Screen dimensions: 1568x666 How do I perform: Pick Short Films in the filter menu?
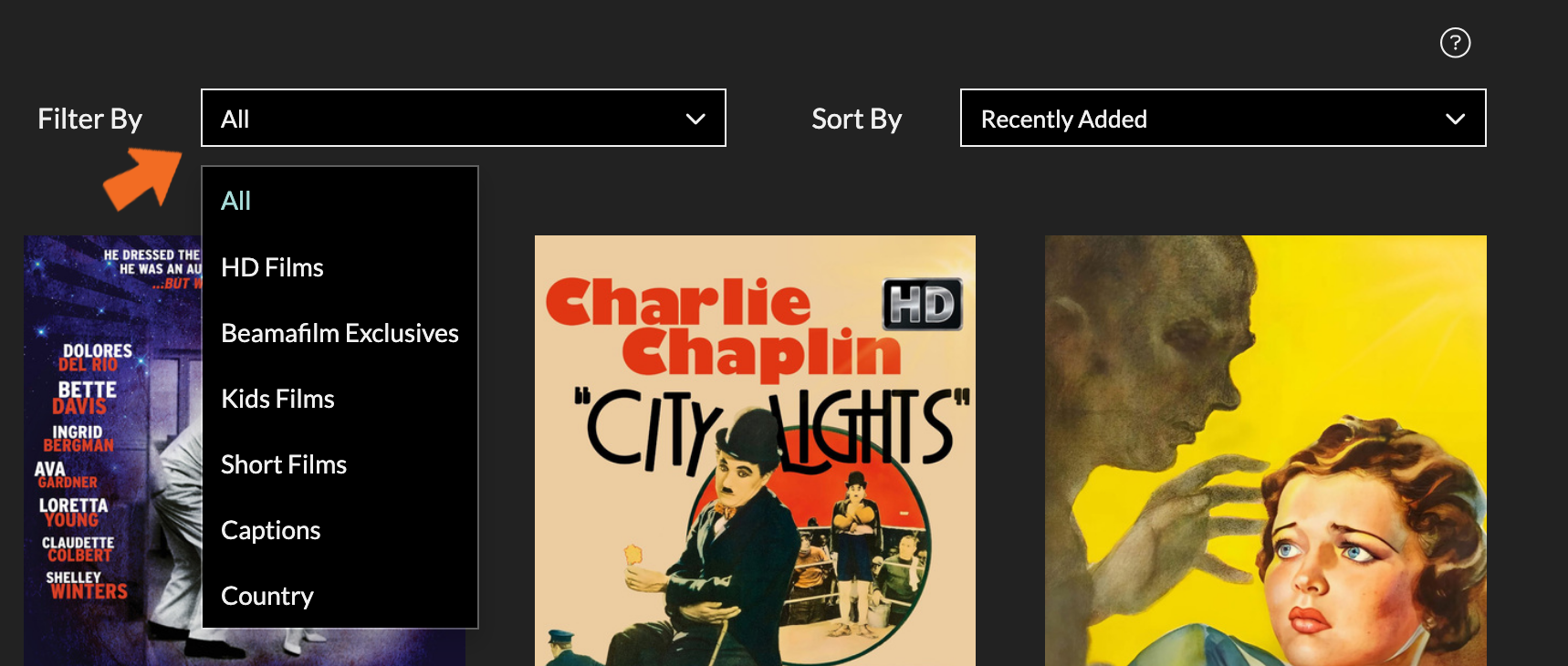[x=284, y=464]
